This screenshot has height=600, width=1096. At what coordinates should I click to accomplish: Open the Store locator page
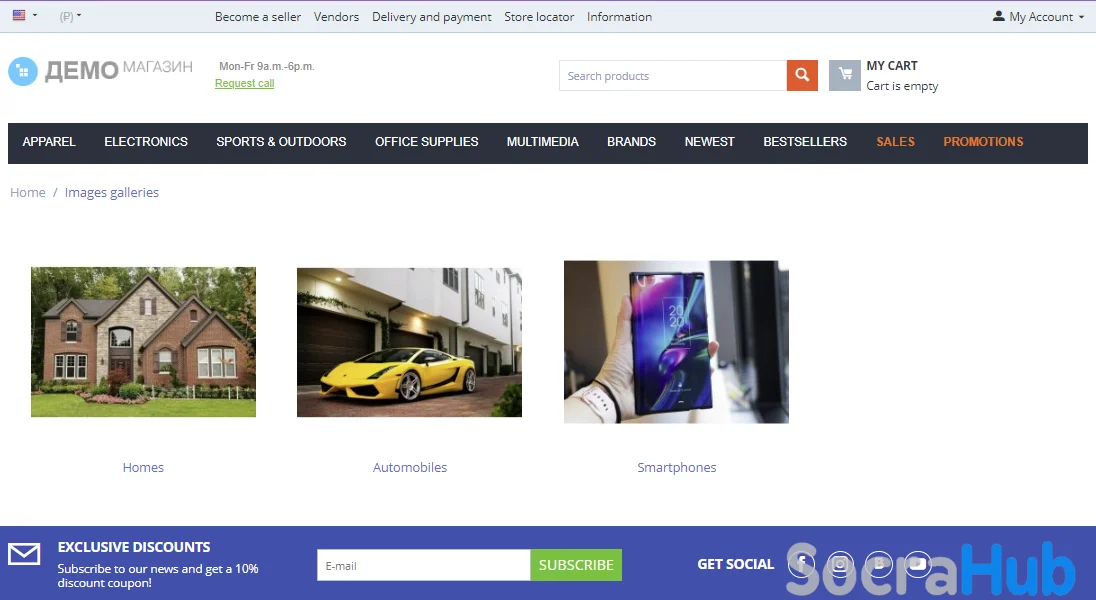point(539,17)
